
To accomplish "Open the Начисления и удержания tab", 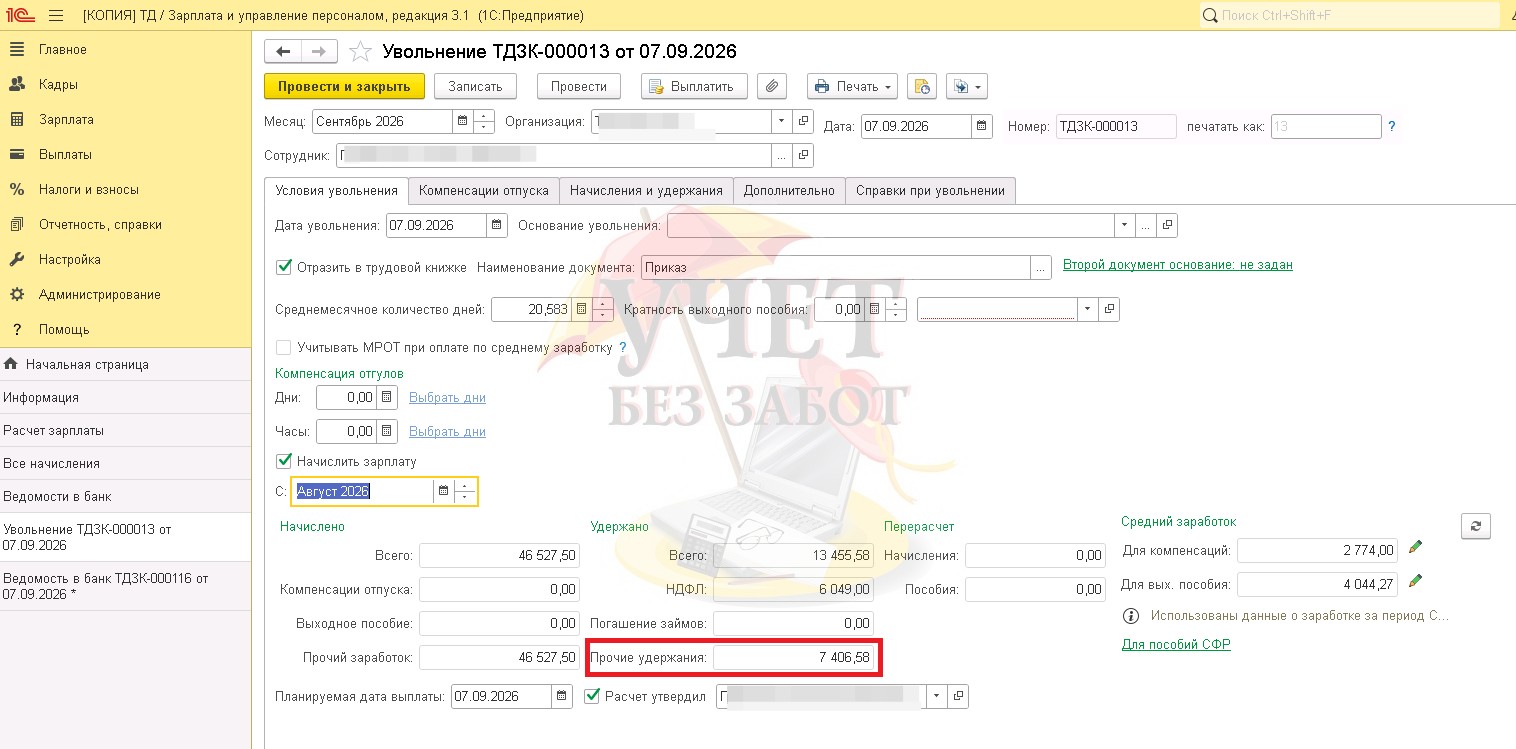I will (646, 190).
